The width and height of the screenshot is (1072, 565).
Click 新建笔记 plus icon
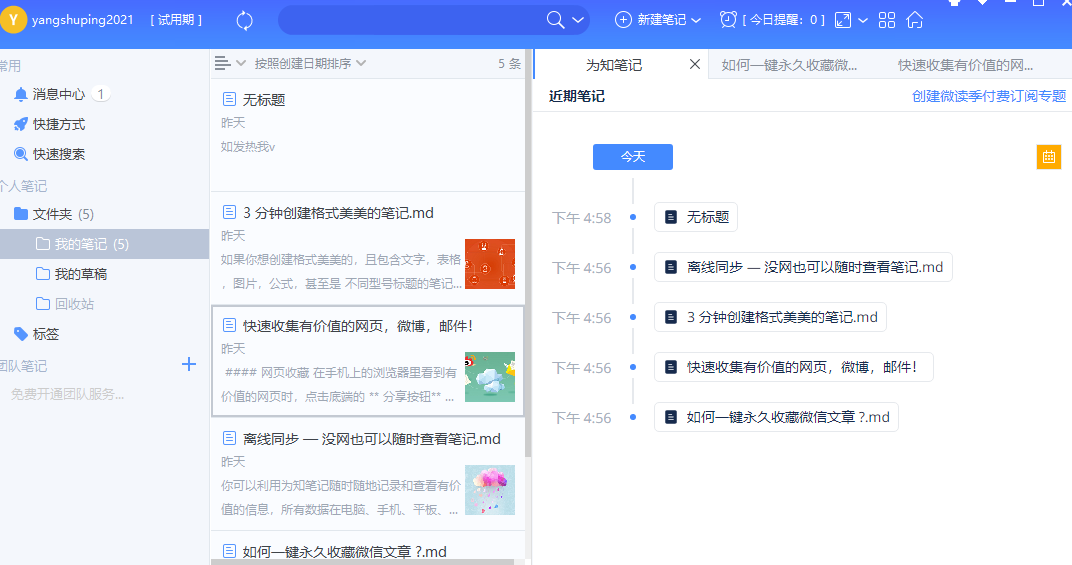pos(623,20)
